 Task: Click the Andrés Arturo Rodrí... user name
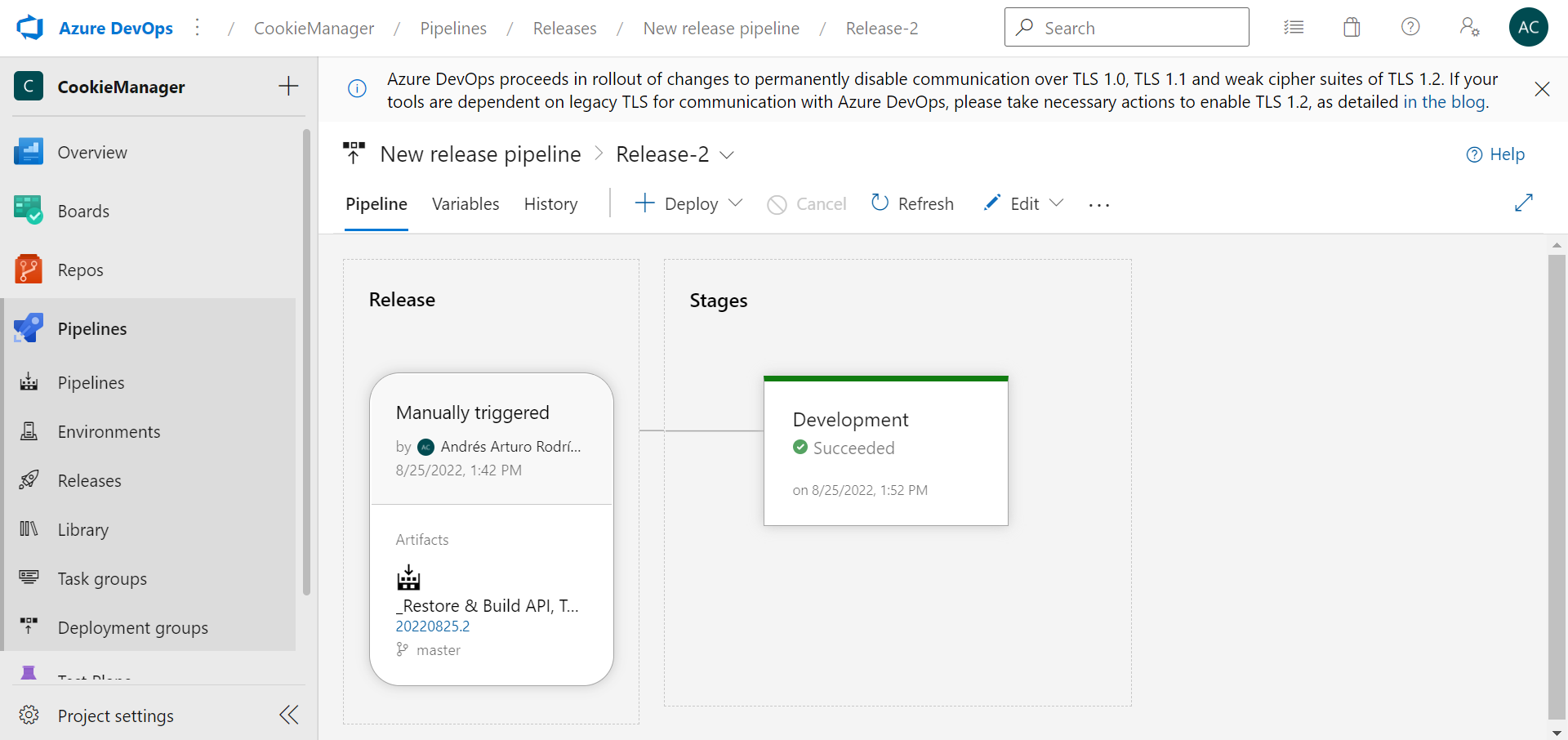point(511,447)
